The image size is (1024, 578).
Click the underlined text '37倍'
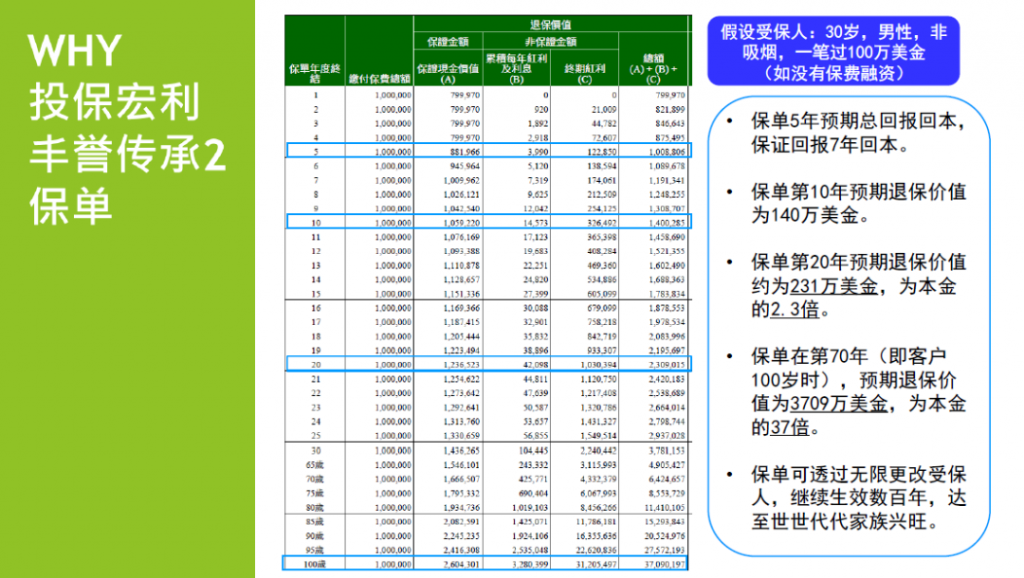pos(790,427)
